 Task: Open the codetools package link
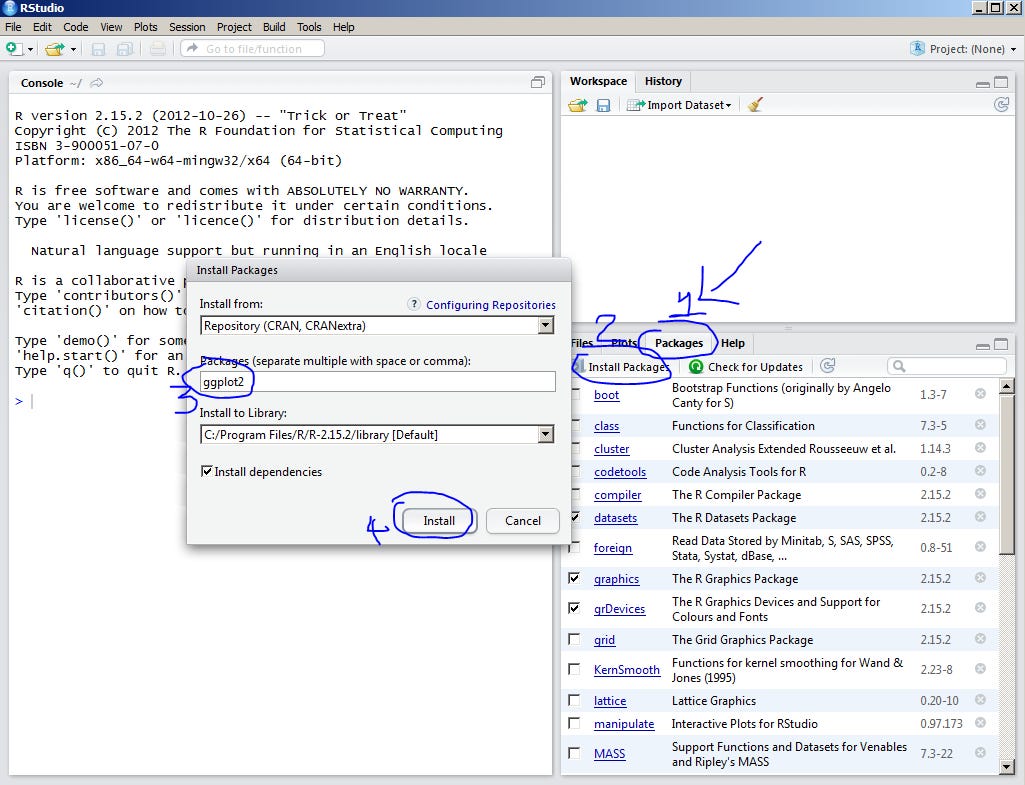click(620, 472)
